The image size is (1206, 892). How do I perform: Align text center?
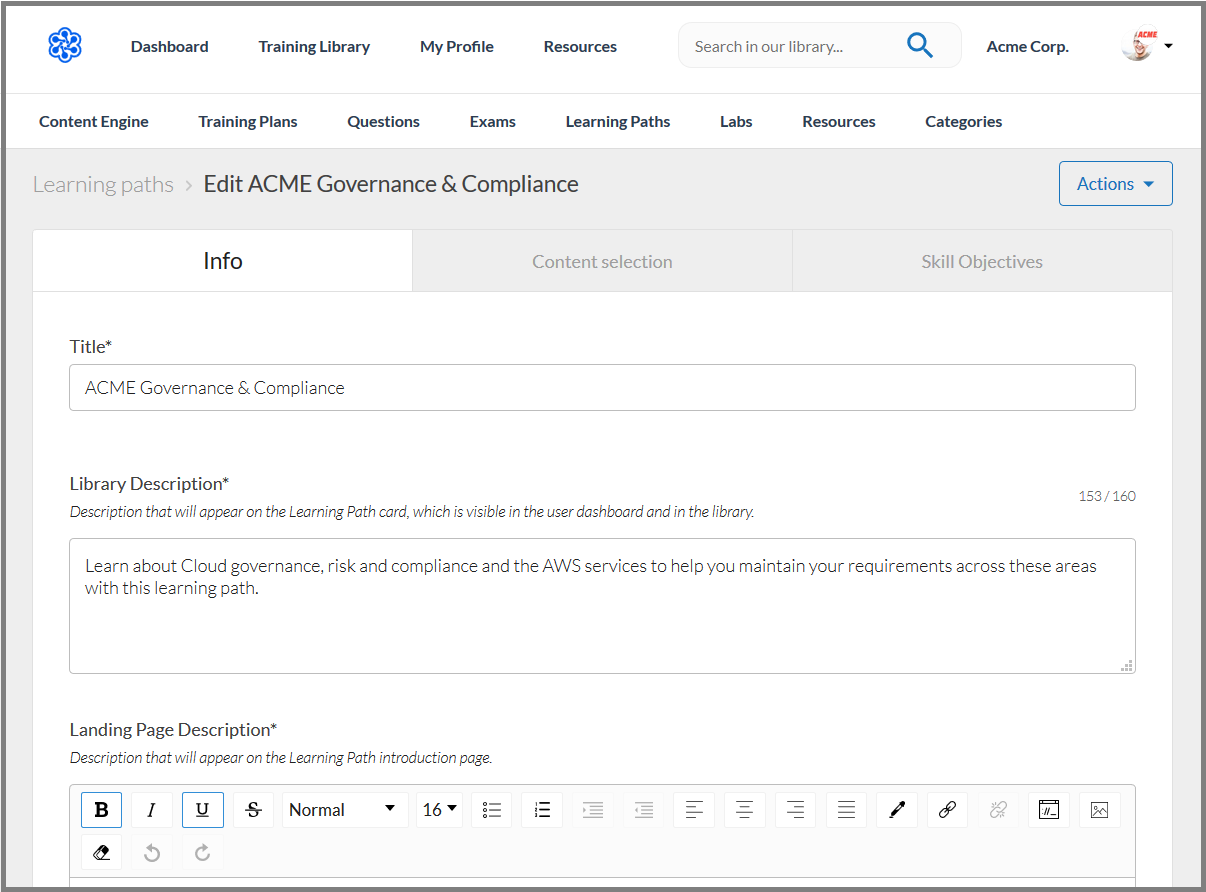pyautogui.click(x=745, y=810)
